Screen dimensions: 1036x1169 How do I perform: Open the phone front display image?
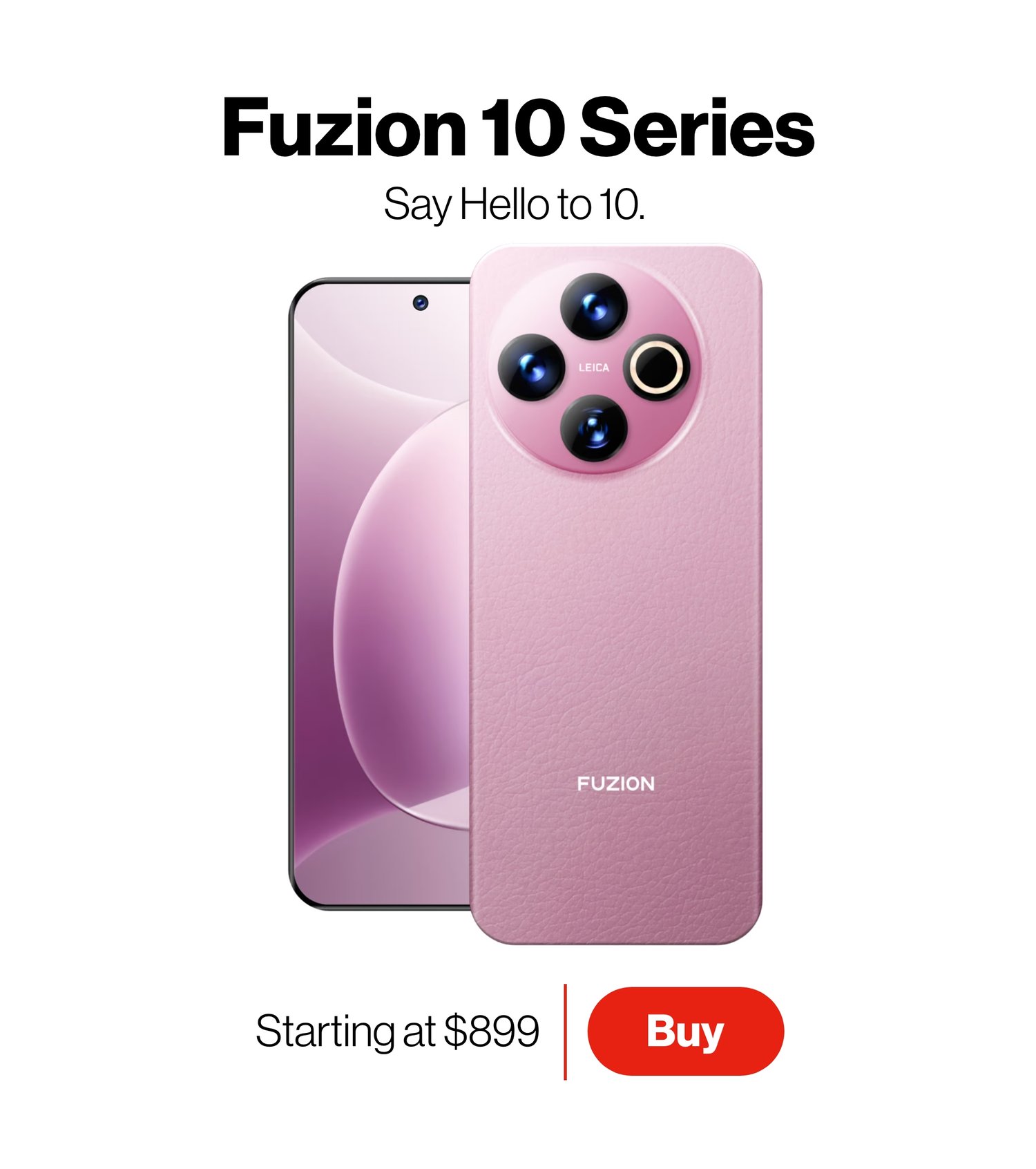point(380,594)
